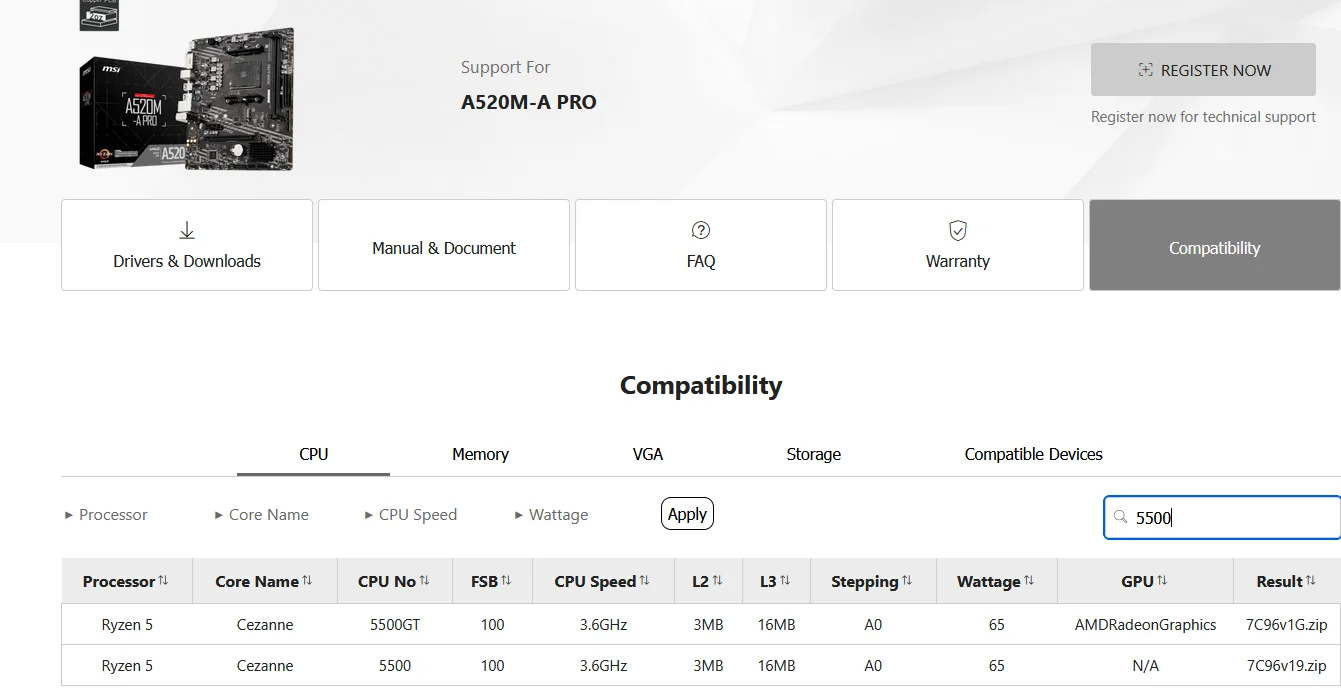
Task: Click the Drivers & Downloads arrow icon
Action: click(187, 231)
